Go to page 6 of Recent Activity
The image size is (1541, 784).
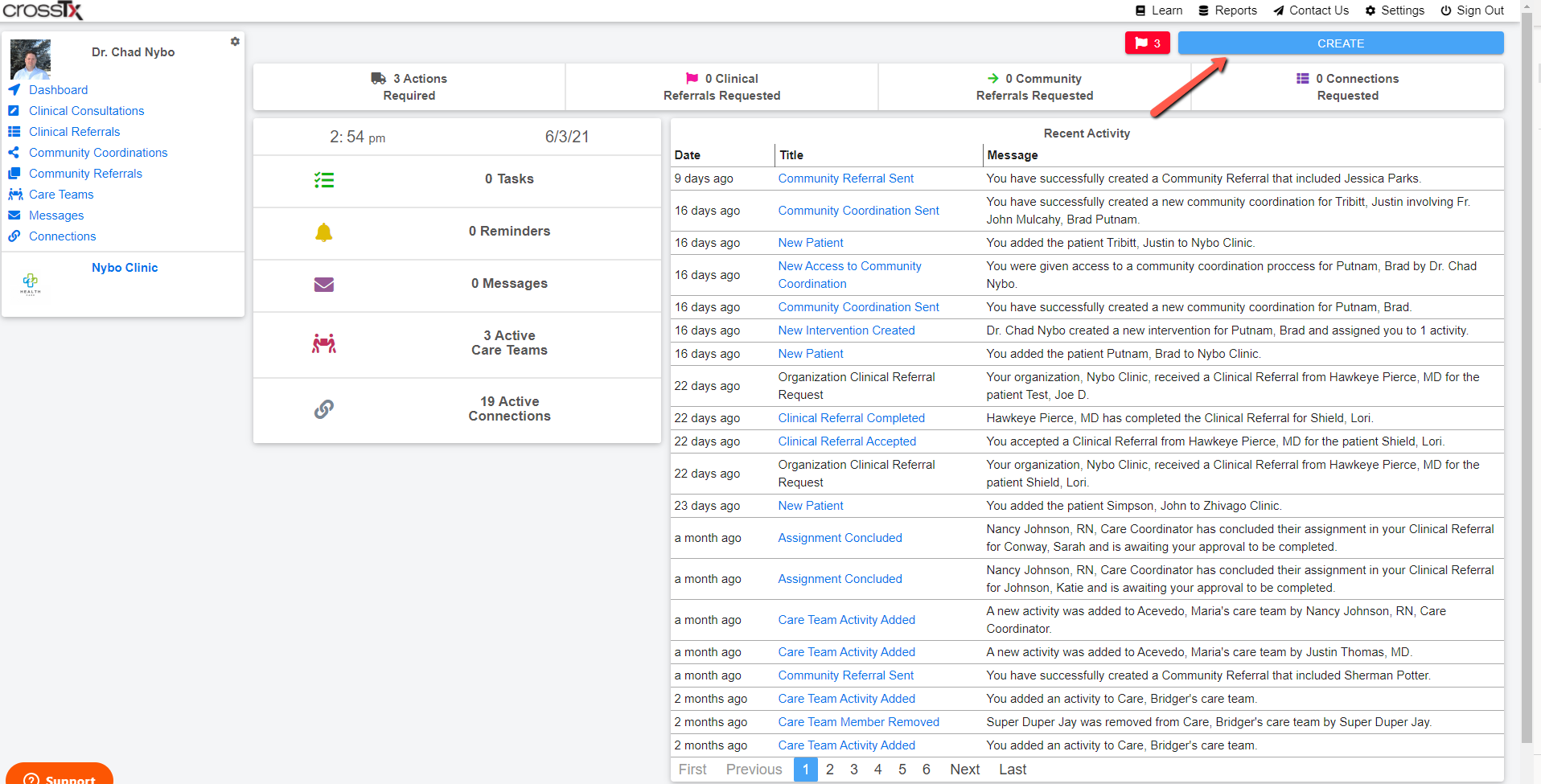click(x=927, y=770)
